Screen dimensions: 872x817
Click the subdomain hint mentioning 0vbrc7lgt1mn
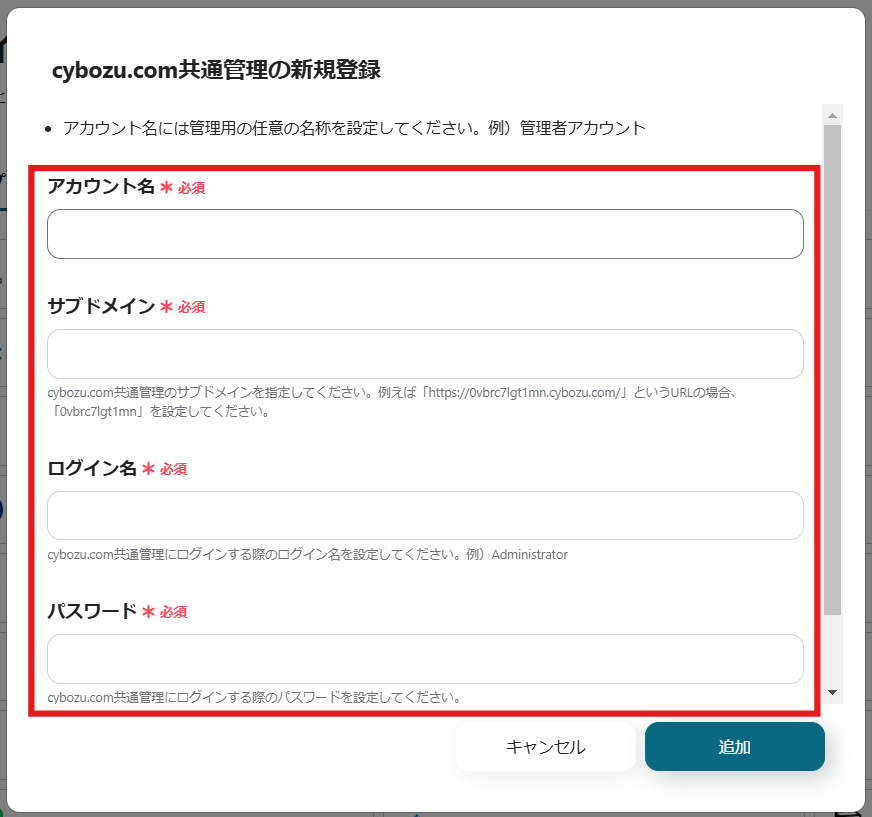click(x=393, y=402)
